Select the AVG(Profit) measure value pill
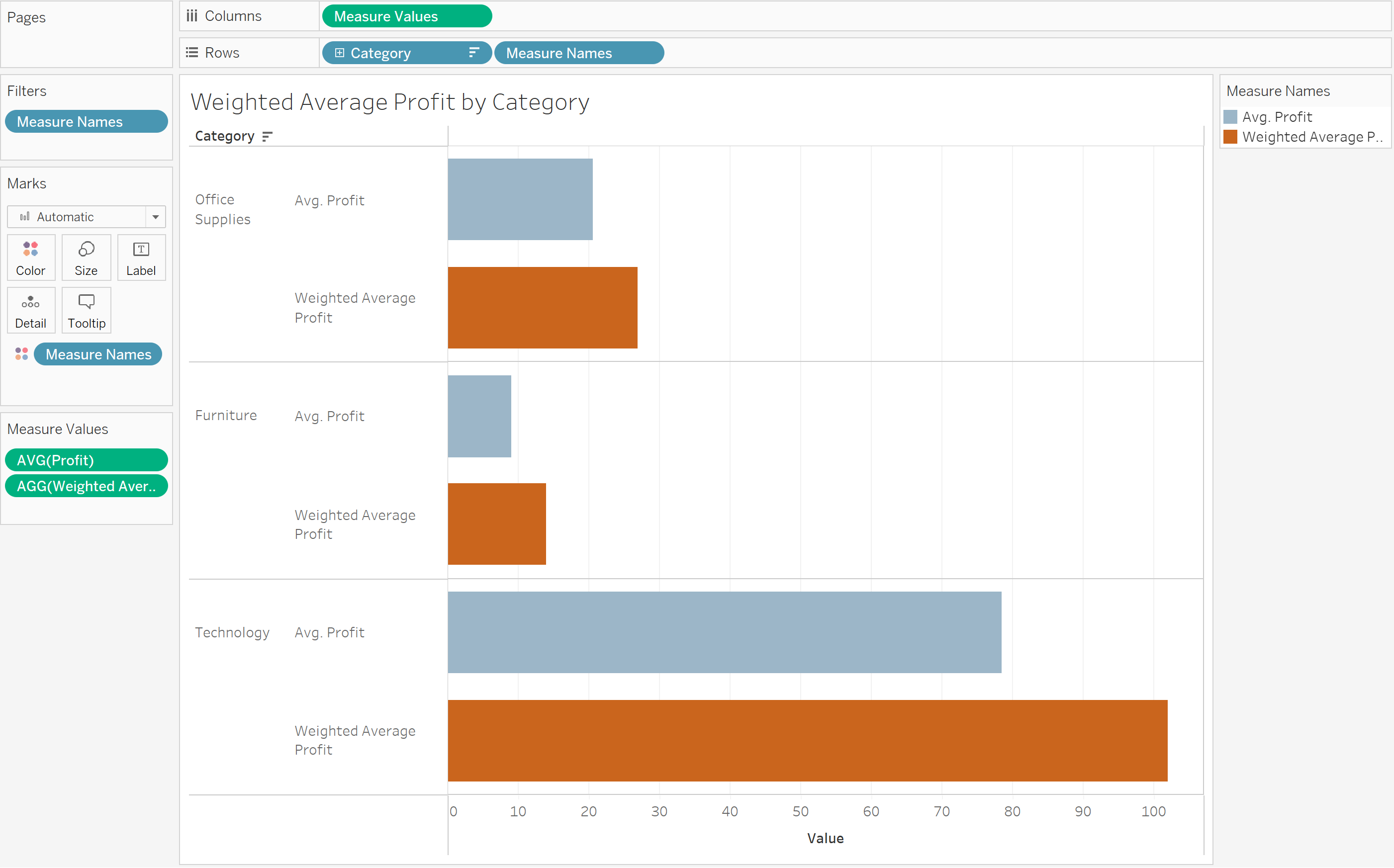The image size is (1394, 868). tap(86, 460)
